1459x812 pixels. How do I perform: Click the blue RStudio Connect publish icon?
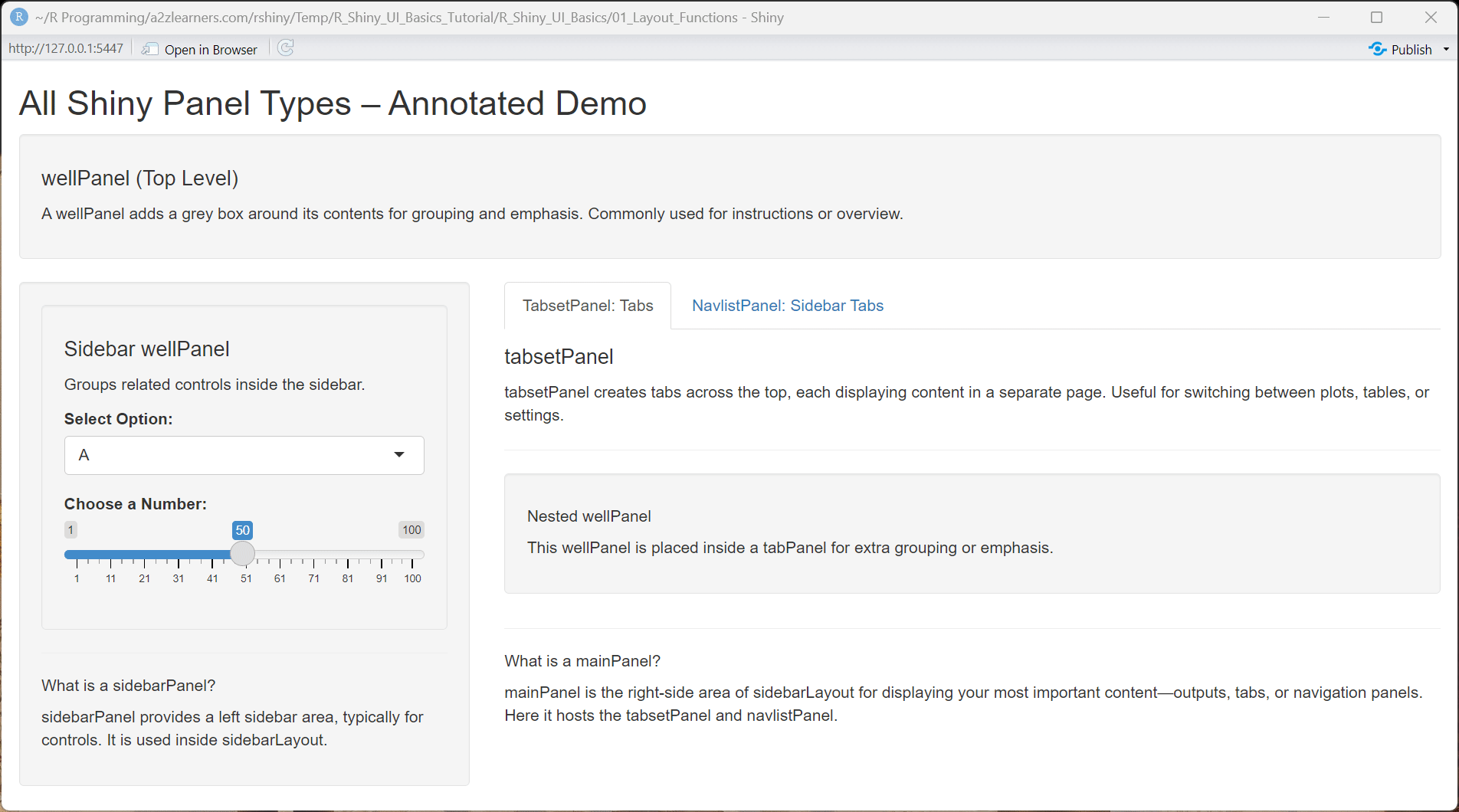point(1377,48)
